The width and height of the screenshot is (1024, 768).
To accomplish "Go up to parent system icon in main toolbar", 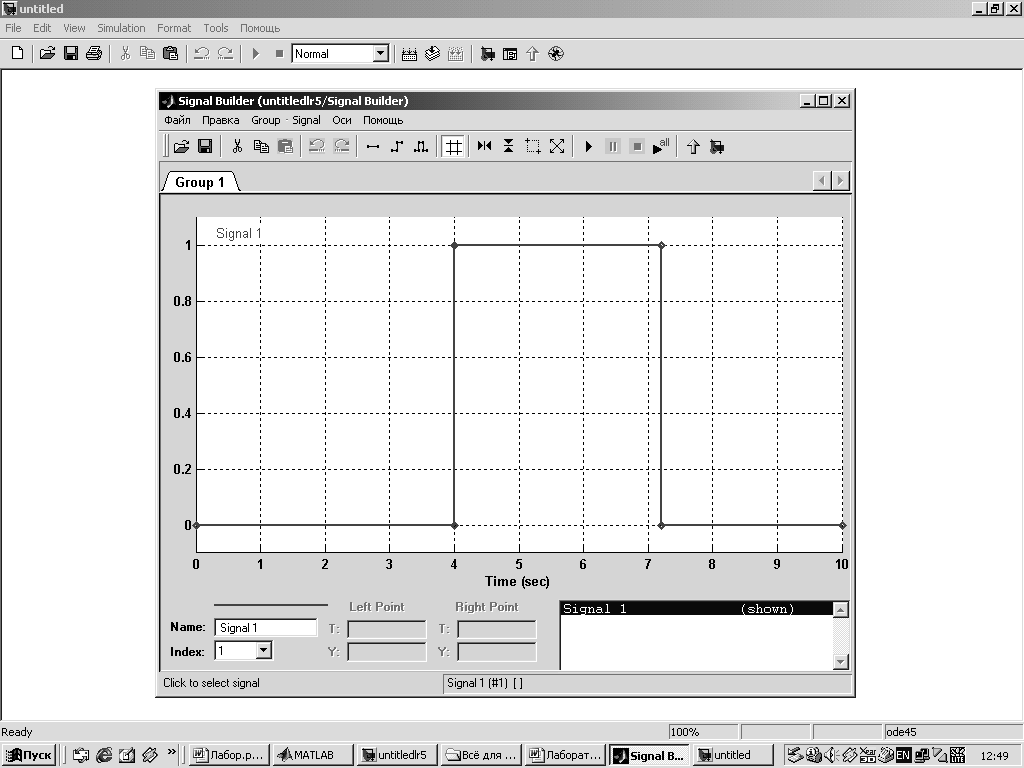I will 532,54.
